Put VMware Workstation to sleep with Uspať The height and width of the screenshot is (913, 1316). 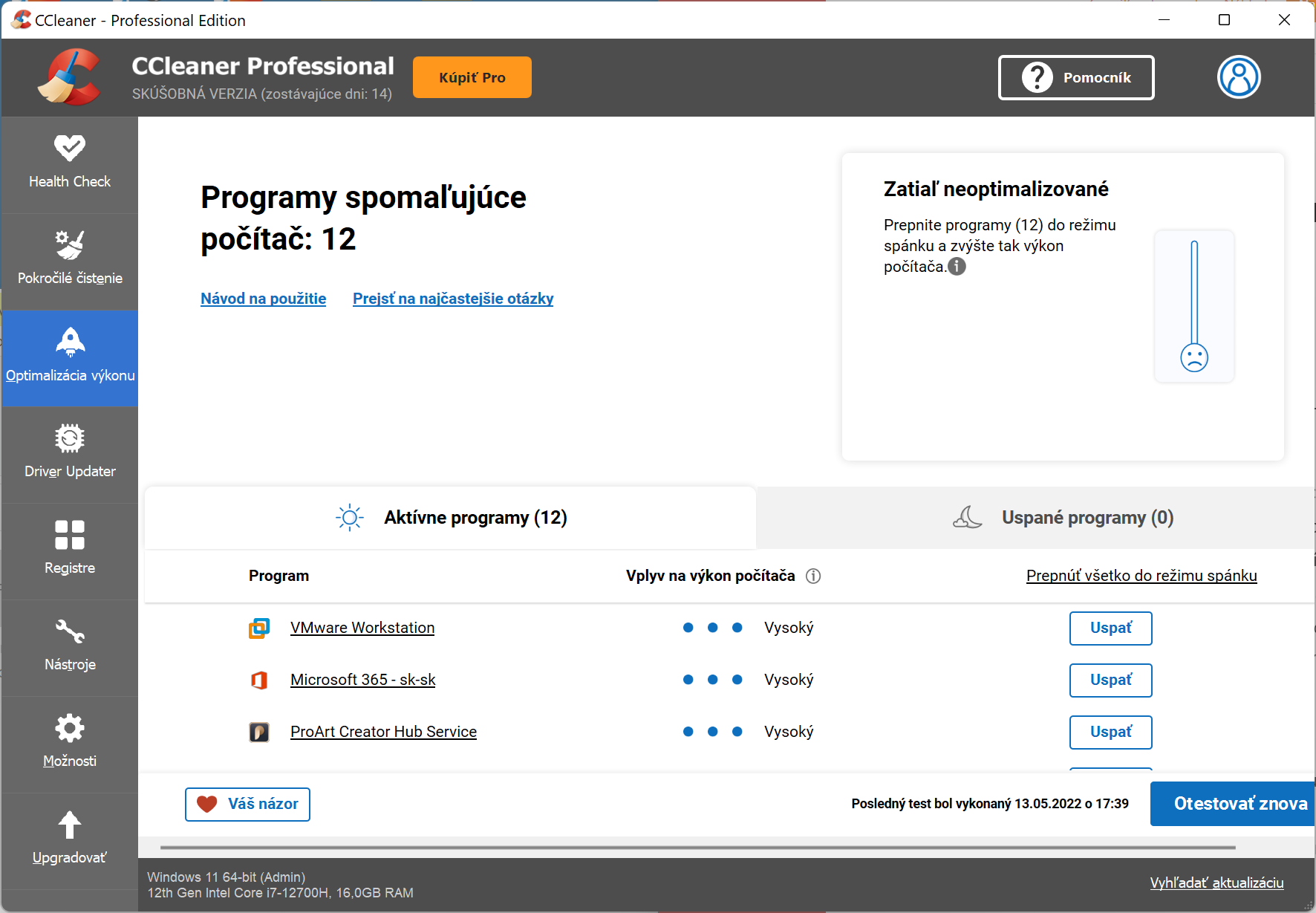click(x=1110, y=628)
